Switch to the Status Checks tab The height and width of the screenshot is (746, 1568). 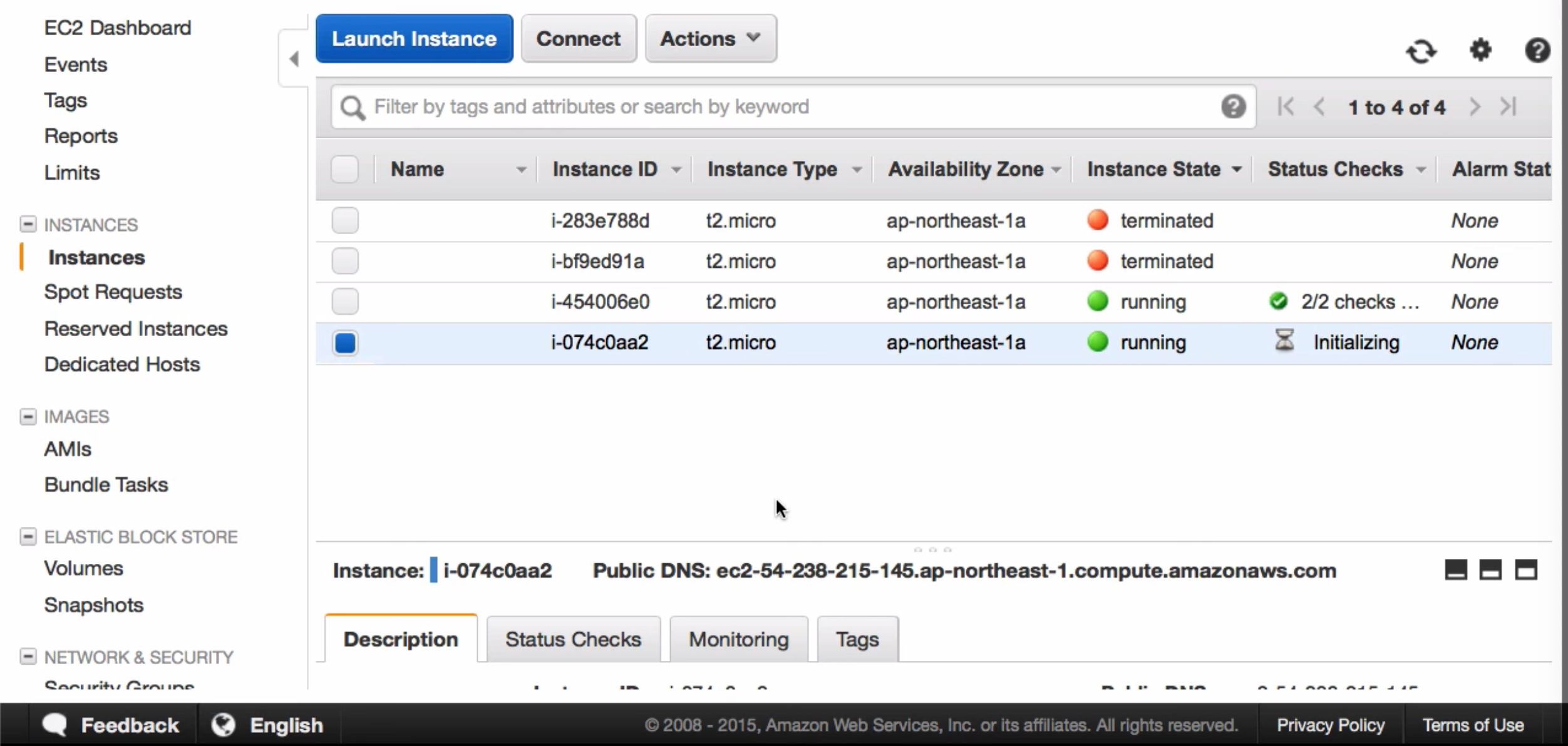tap(573, 639)
